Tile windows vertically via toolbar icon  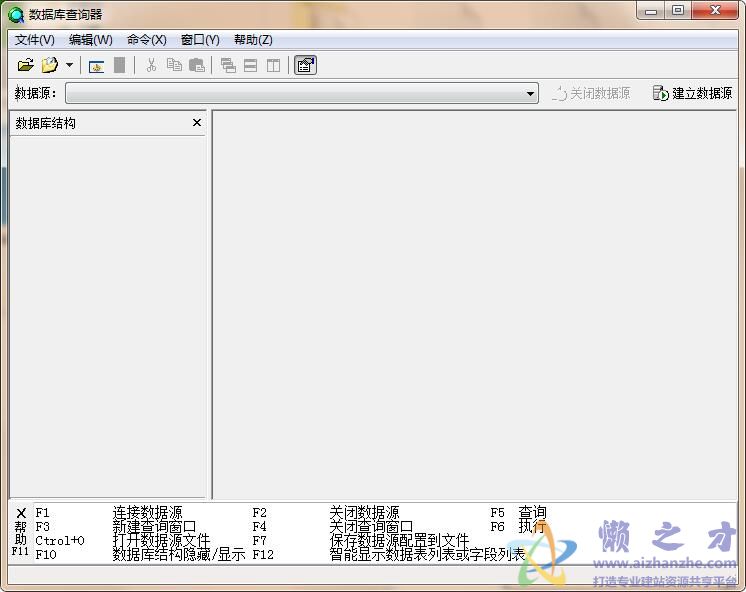[273, 66]
